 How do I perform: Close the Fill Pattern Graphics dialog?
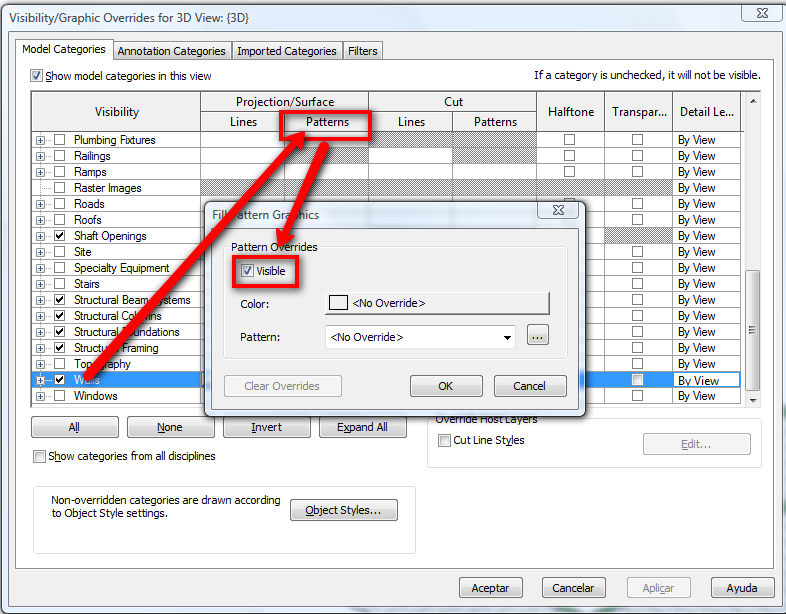[558, 210]
